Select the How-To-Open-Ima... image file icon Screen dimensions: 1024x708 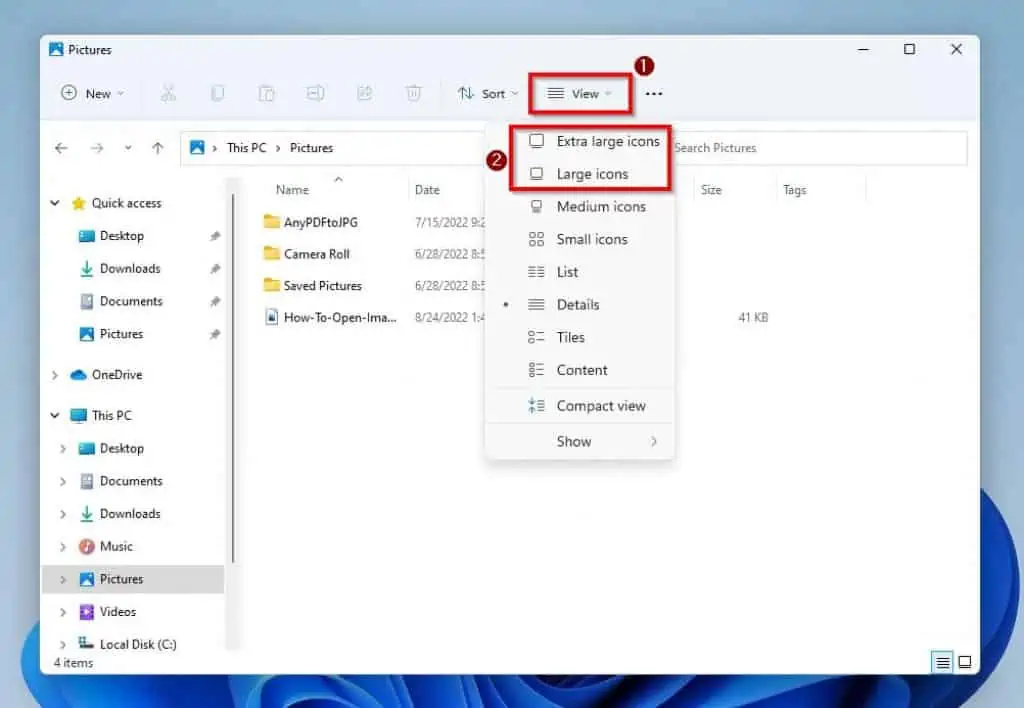[271, 317]
